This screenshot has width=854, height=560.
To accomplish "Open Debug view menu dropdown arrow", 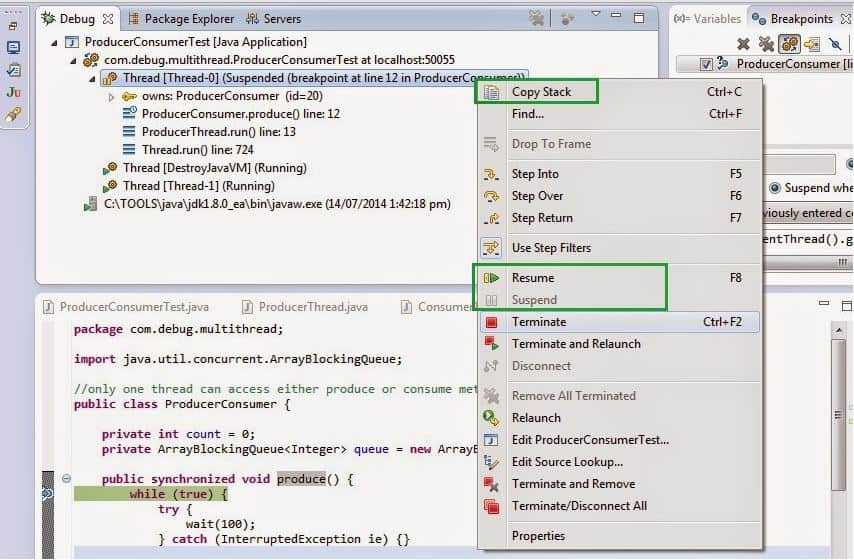I will 596,14.
